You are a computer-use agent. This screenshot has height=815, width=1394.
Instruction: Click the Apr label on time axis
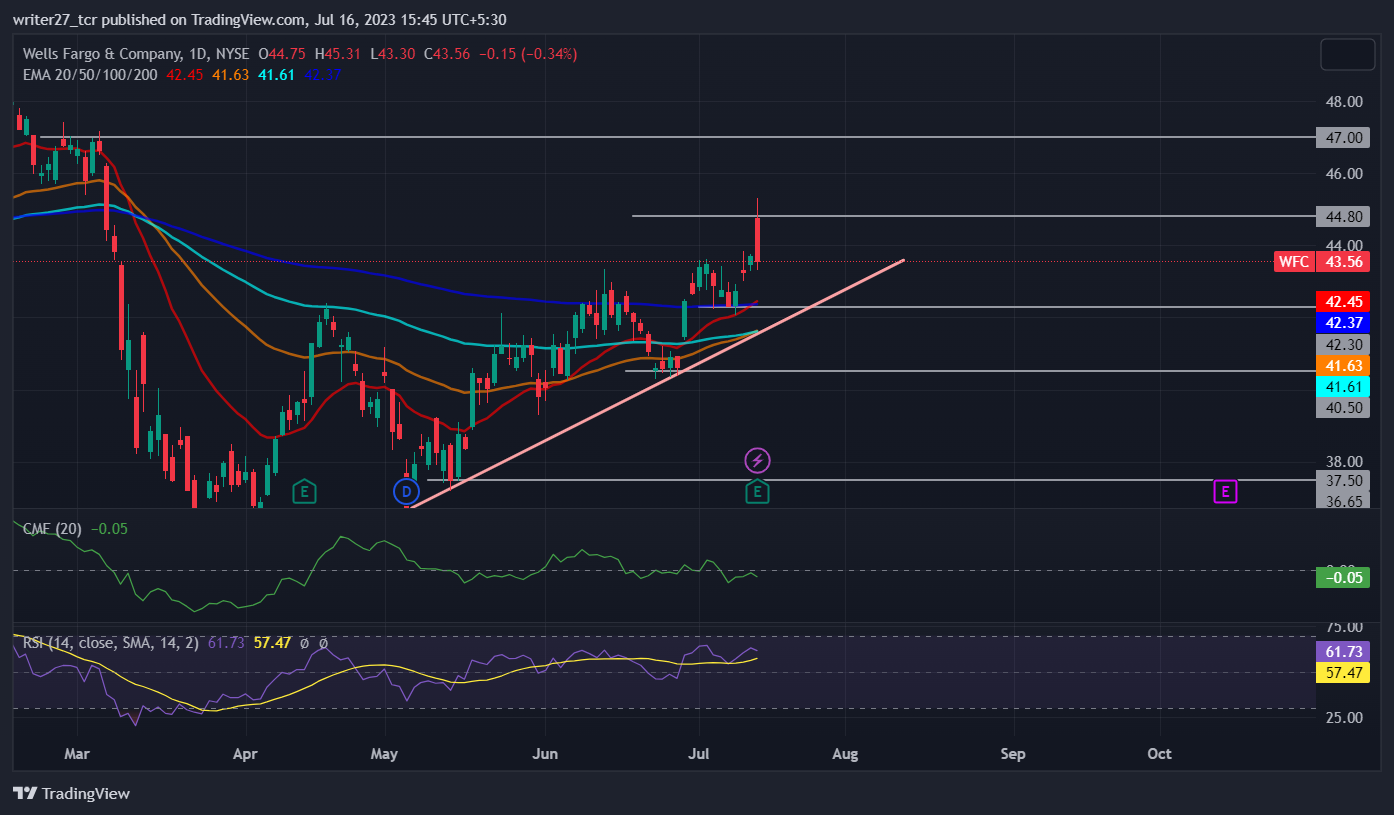pos(245,753)
